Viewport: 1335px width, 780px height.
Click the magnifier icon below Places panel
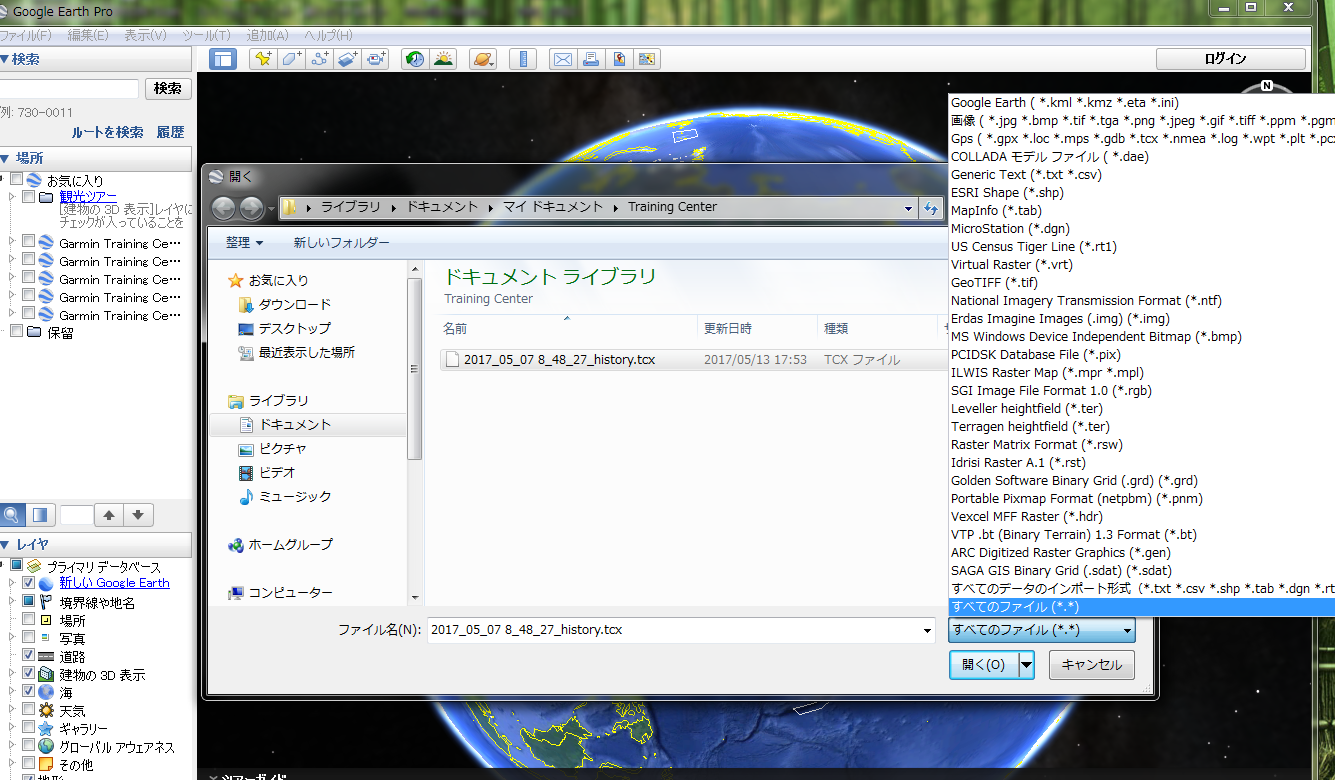pyautogui.click(x=12, y=515)
